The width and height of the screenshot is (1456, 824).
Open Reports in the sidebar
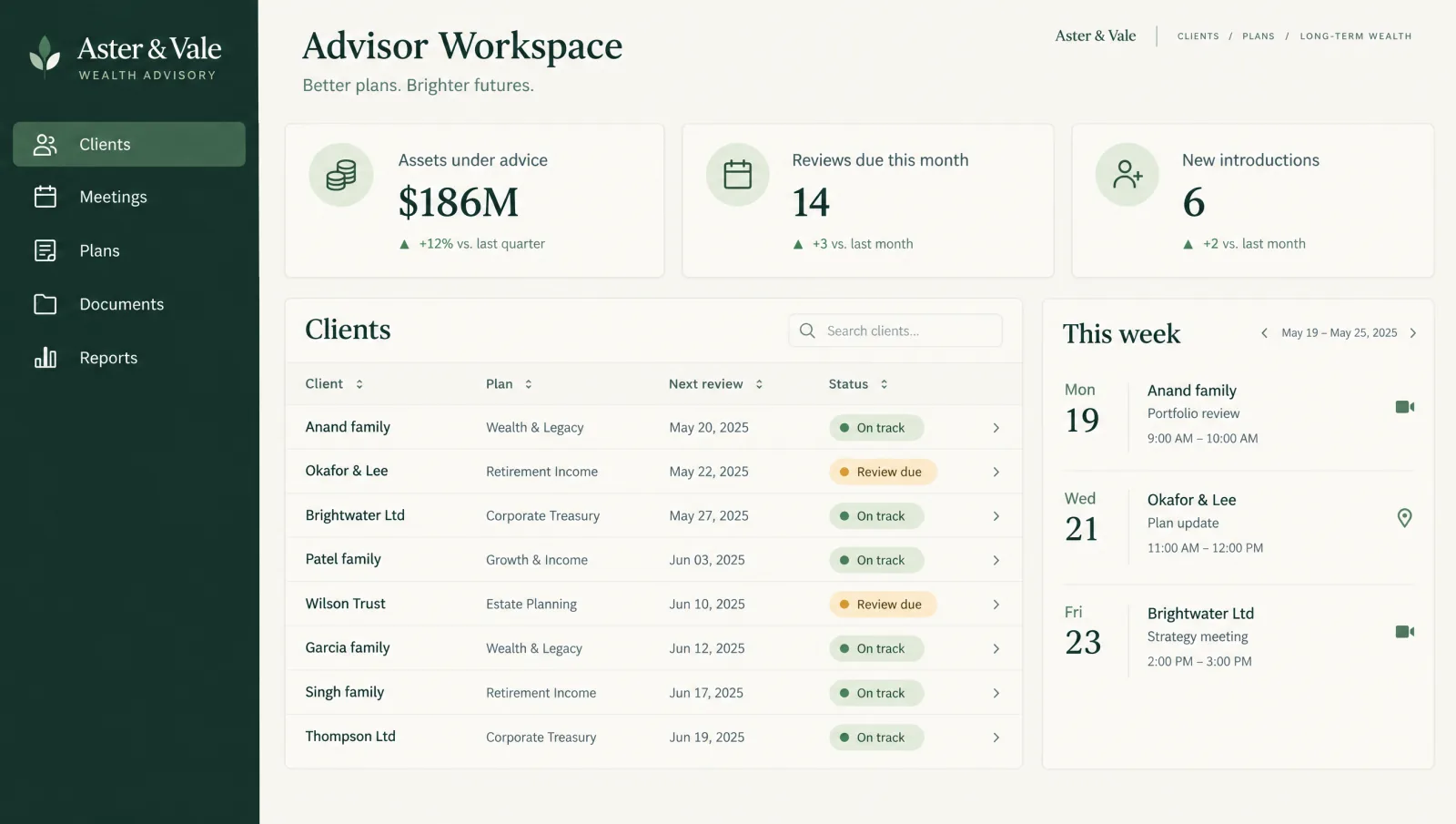click(x=129, y=358)
